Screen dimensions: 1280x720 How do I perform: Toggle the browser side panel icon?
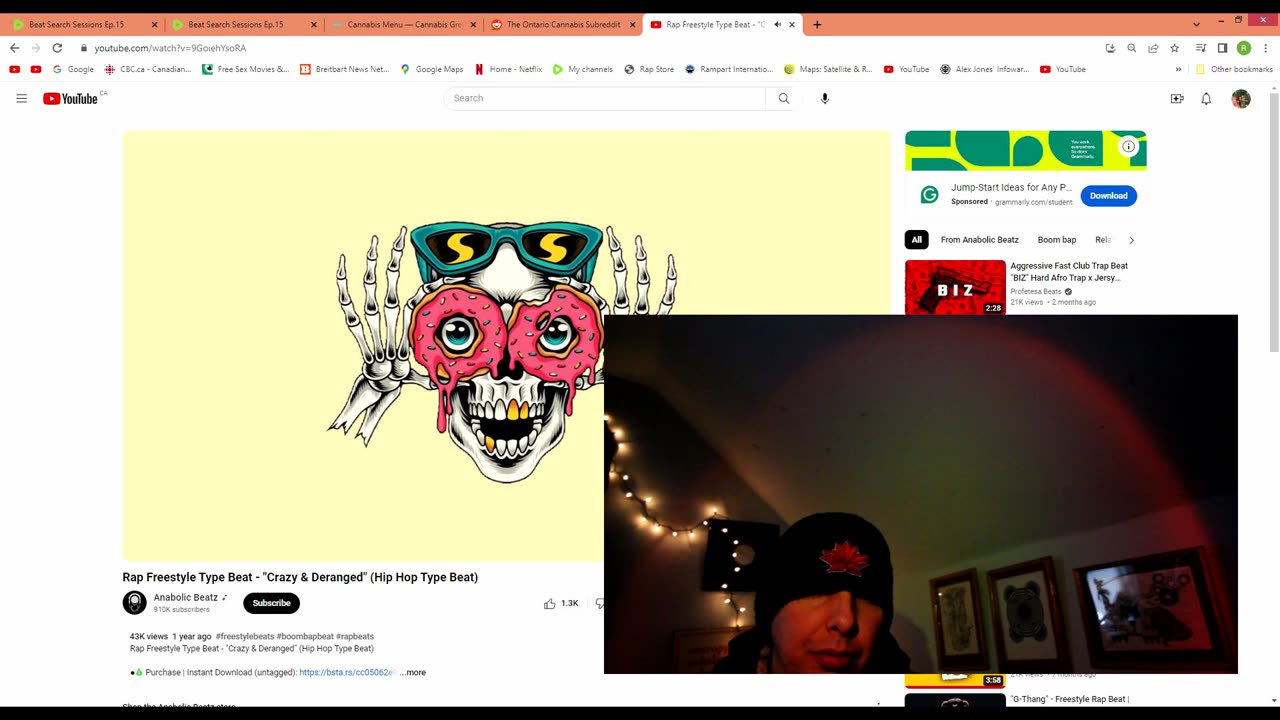[1222, 48]
